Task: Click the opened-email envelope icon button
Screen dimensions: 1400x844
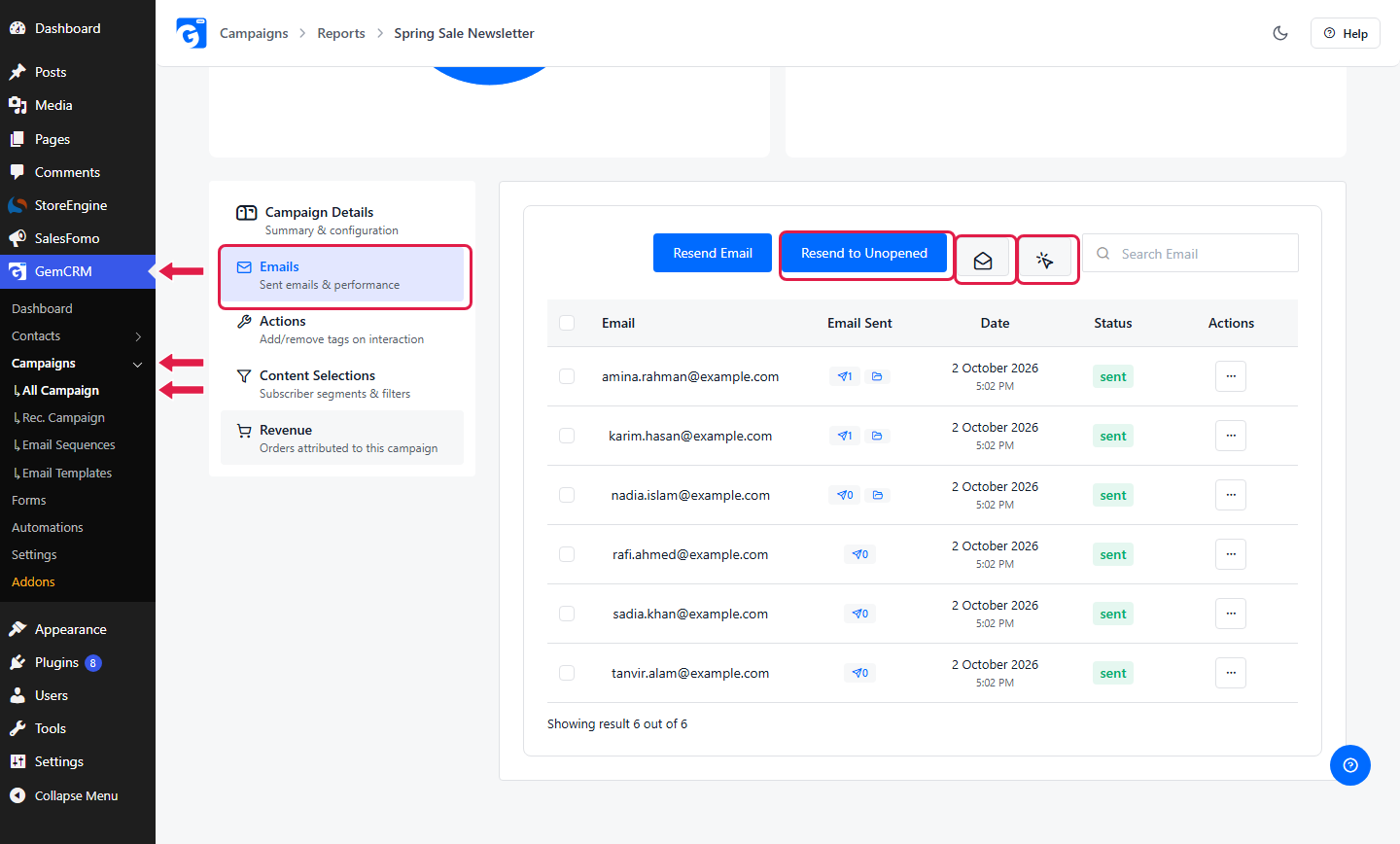Action: click(x=983, y=260)
